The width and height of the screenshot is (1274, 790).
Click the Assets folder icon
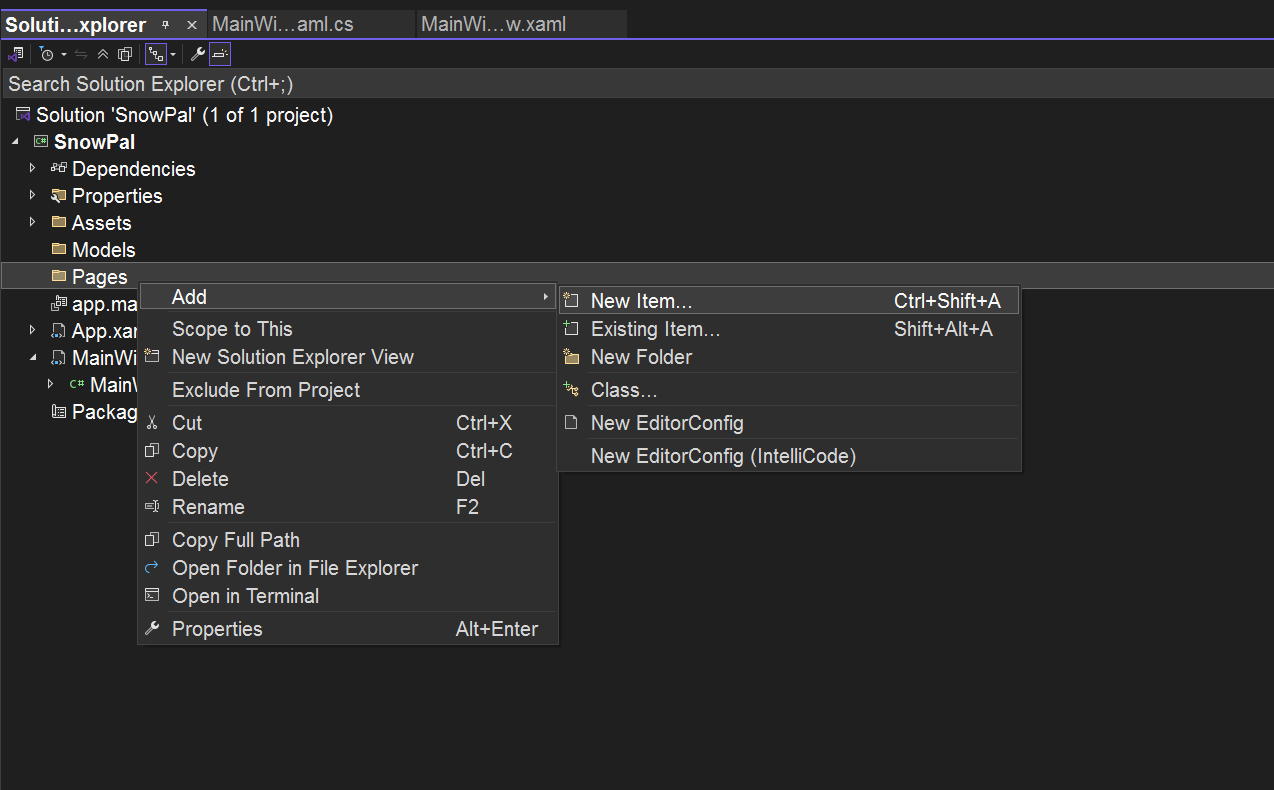pyautogui.click(x=59, y=222)
